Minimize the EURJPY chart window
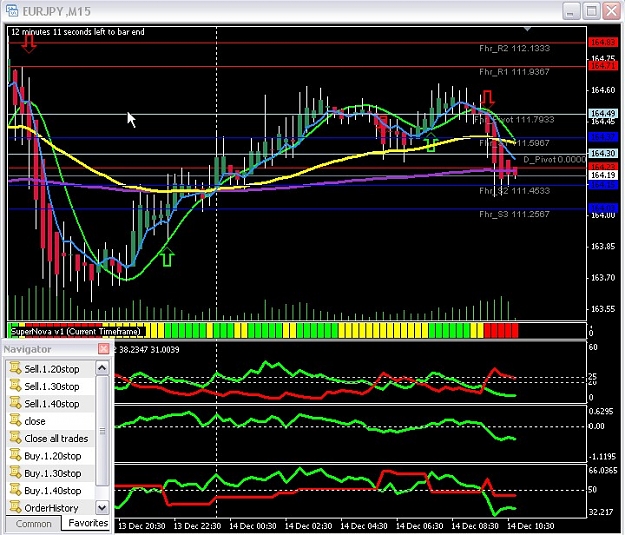The height and width of the screenshot is (535, 625). pos(571,11)
